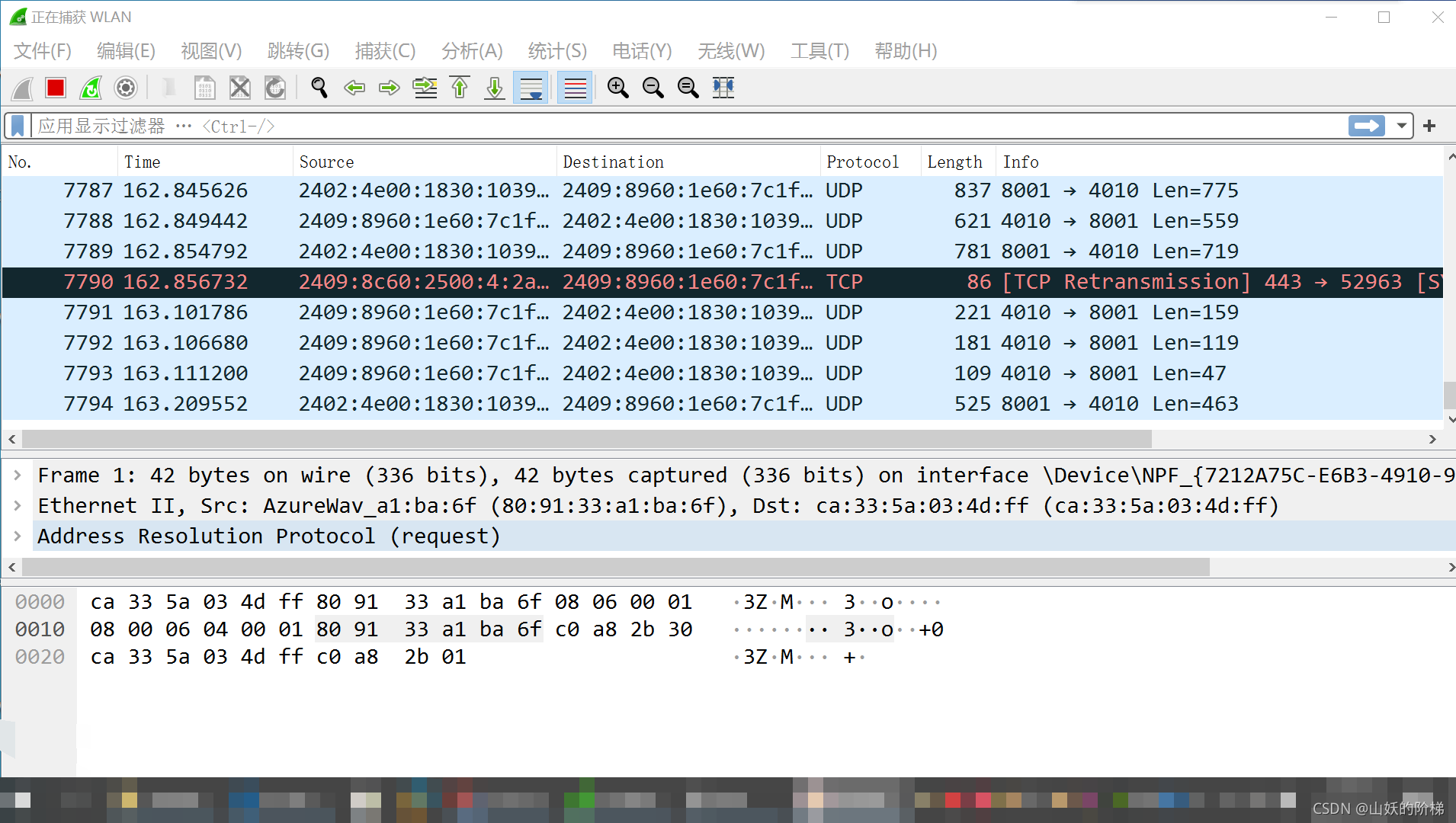The height and width of the screenshot is (823, 1456).
Task: Open the 文件(F) menu
Action: (43, 51)
